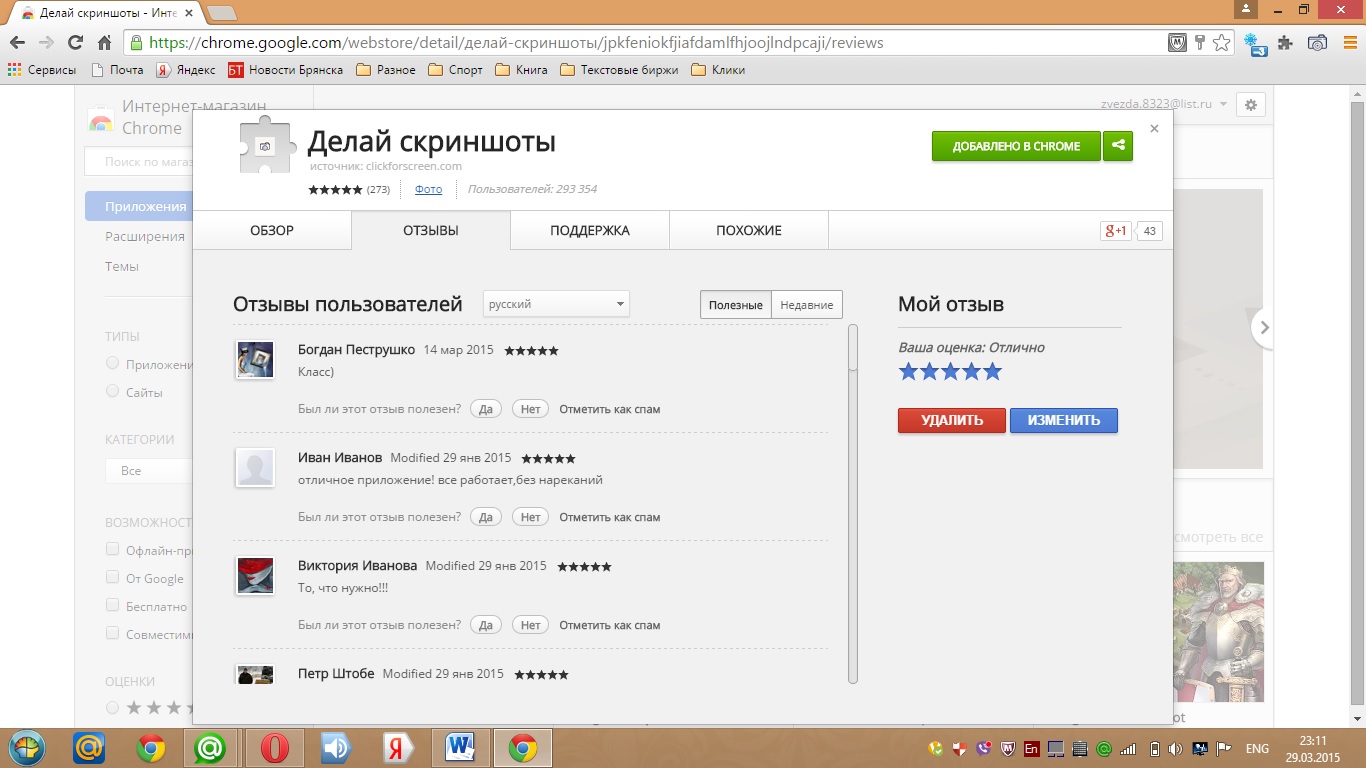Viewport: 1366px width, 768px height.
Task: Click the Сервисы apps shortcut
Action: (42, 70)
